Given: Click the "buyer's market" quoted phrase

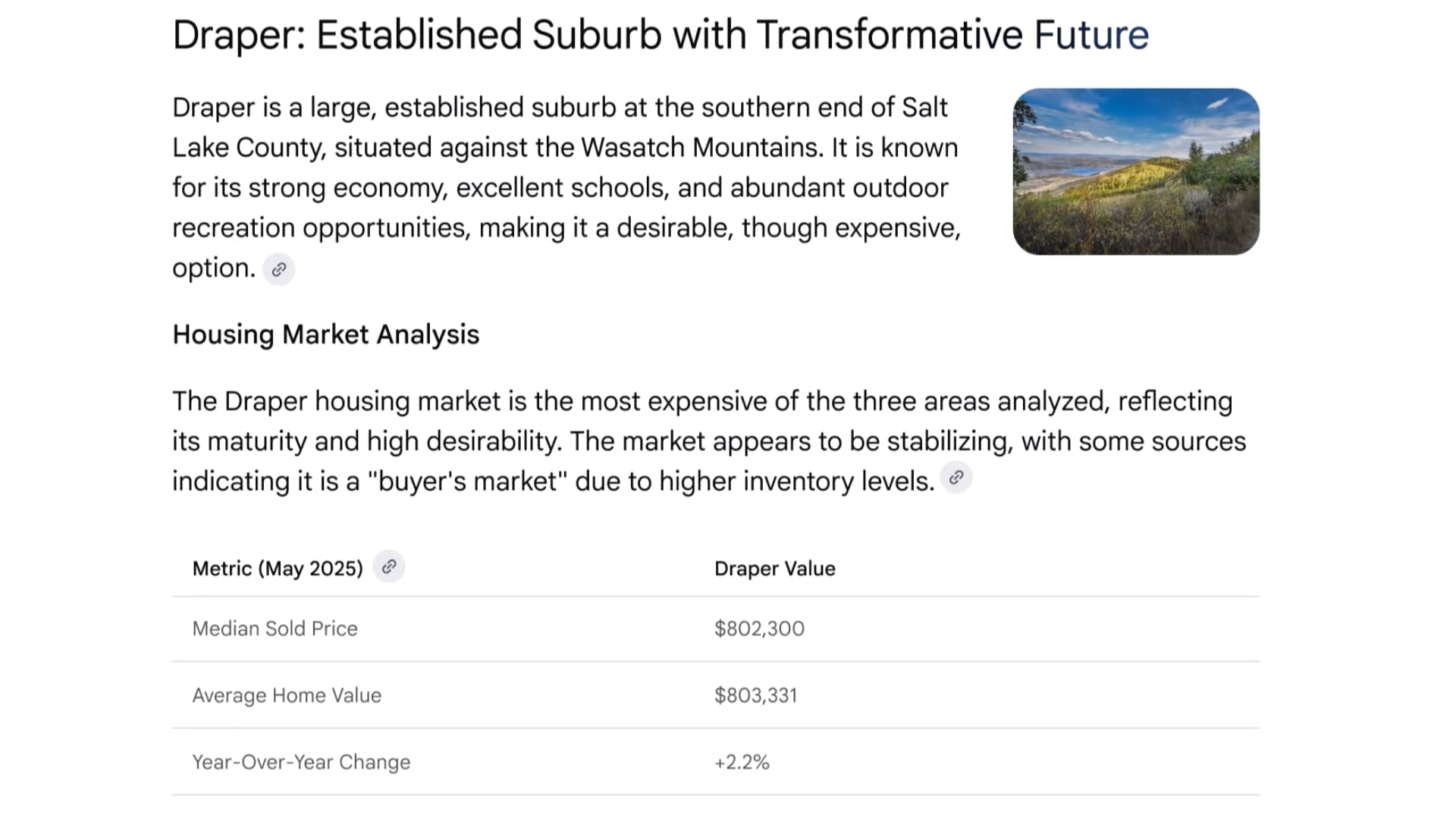Looking at the screenshot, I should click(x=467, y=482).
